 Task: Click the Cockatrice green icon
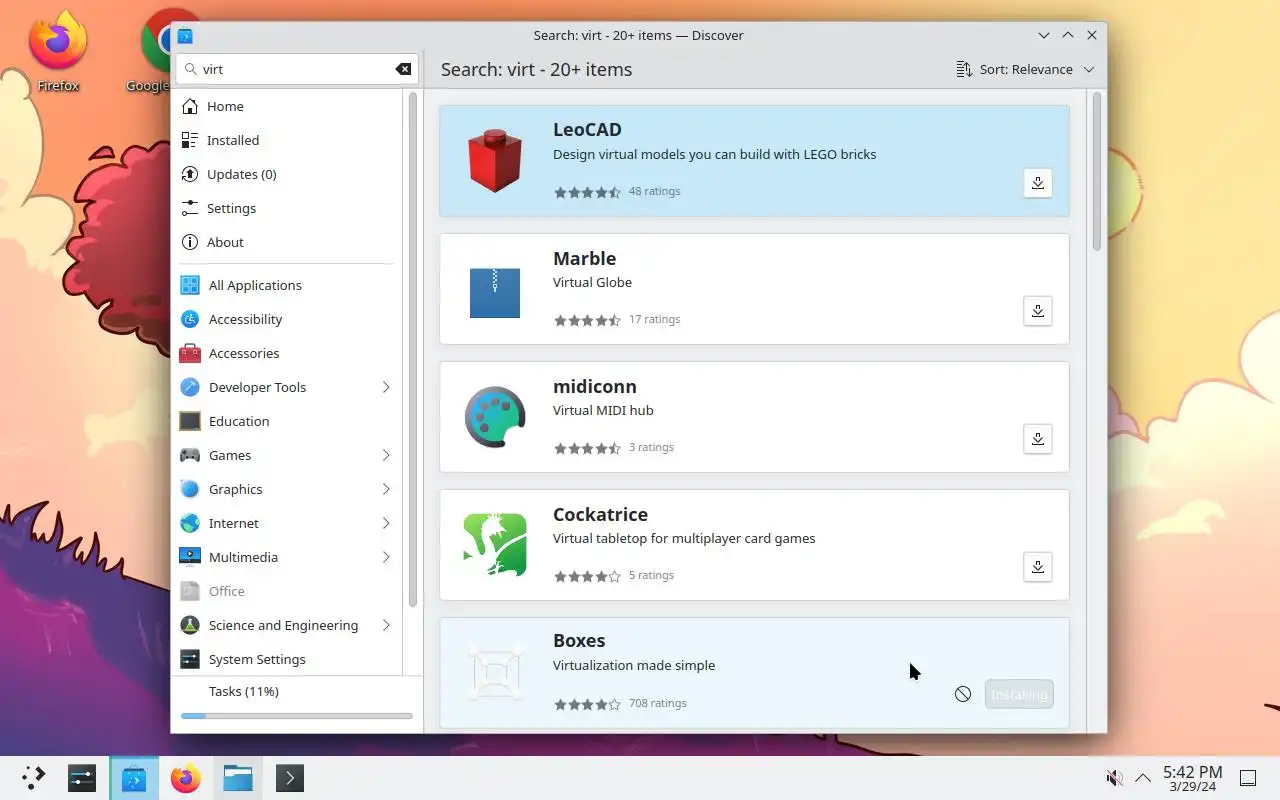pos(495,545)
